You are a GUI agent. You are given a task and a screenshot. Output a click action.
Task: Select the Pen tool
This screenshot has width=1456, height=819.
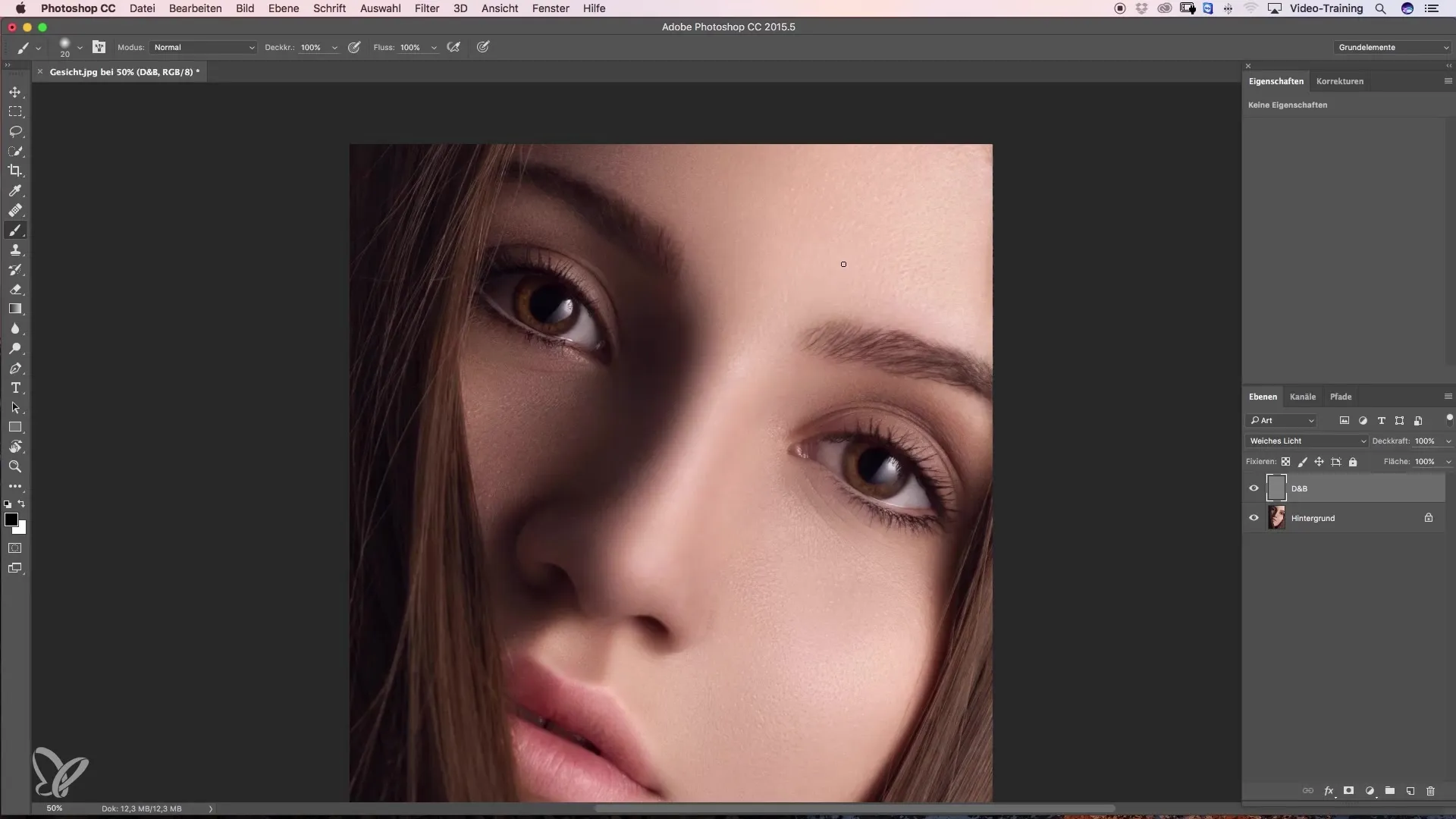tap(15, 368)
